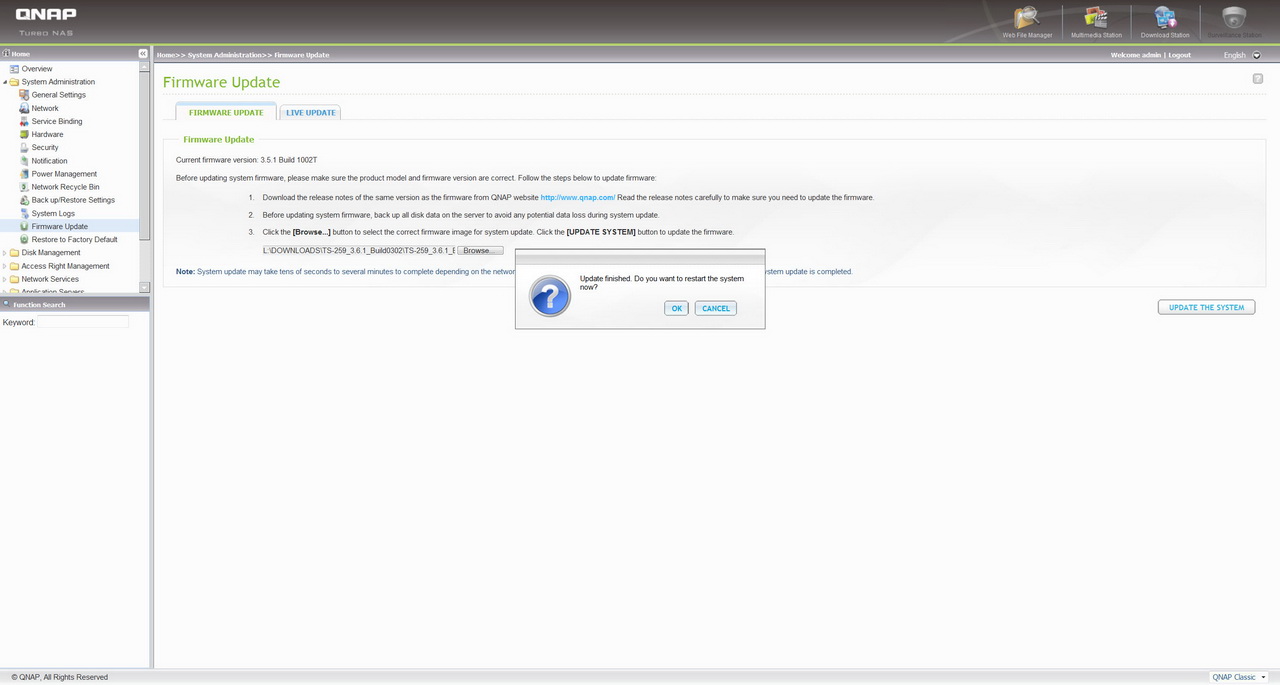Focus the Keyword search field

point(83,322)
